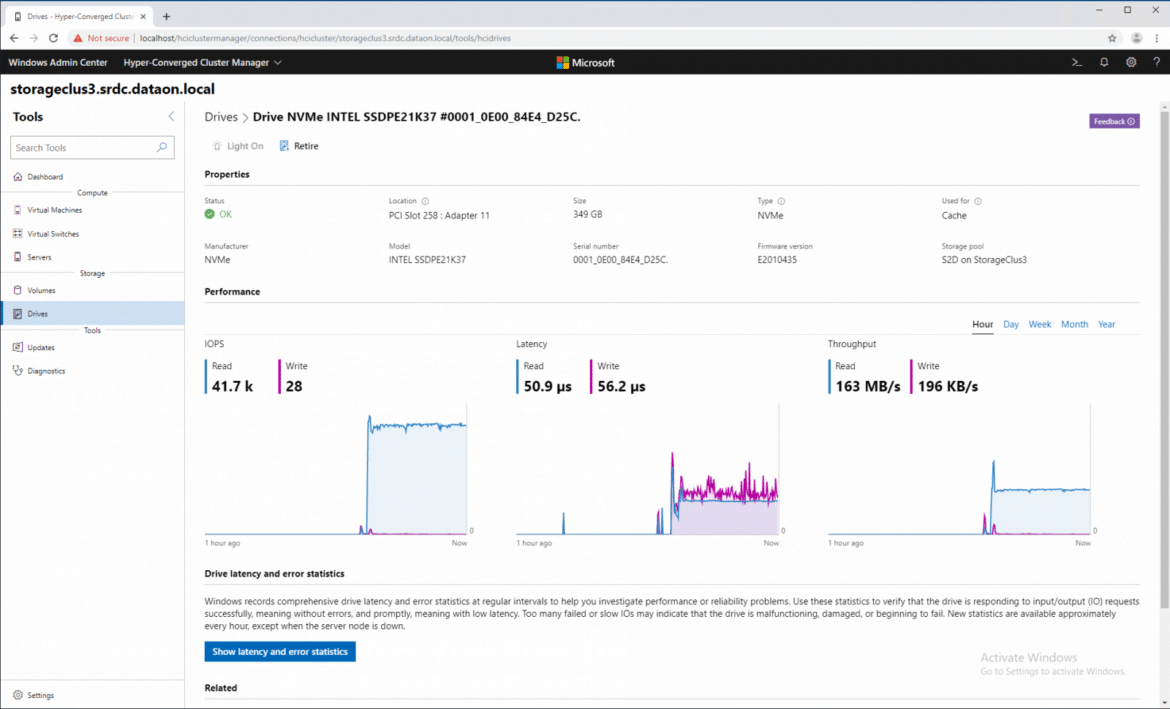Click the Type info icon
1170x709 pixels.
pos(781,201)
